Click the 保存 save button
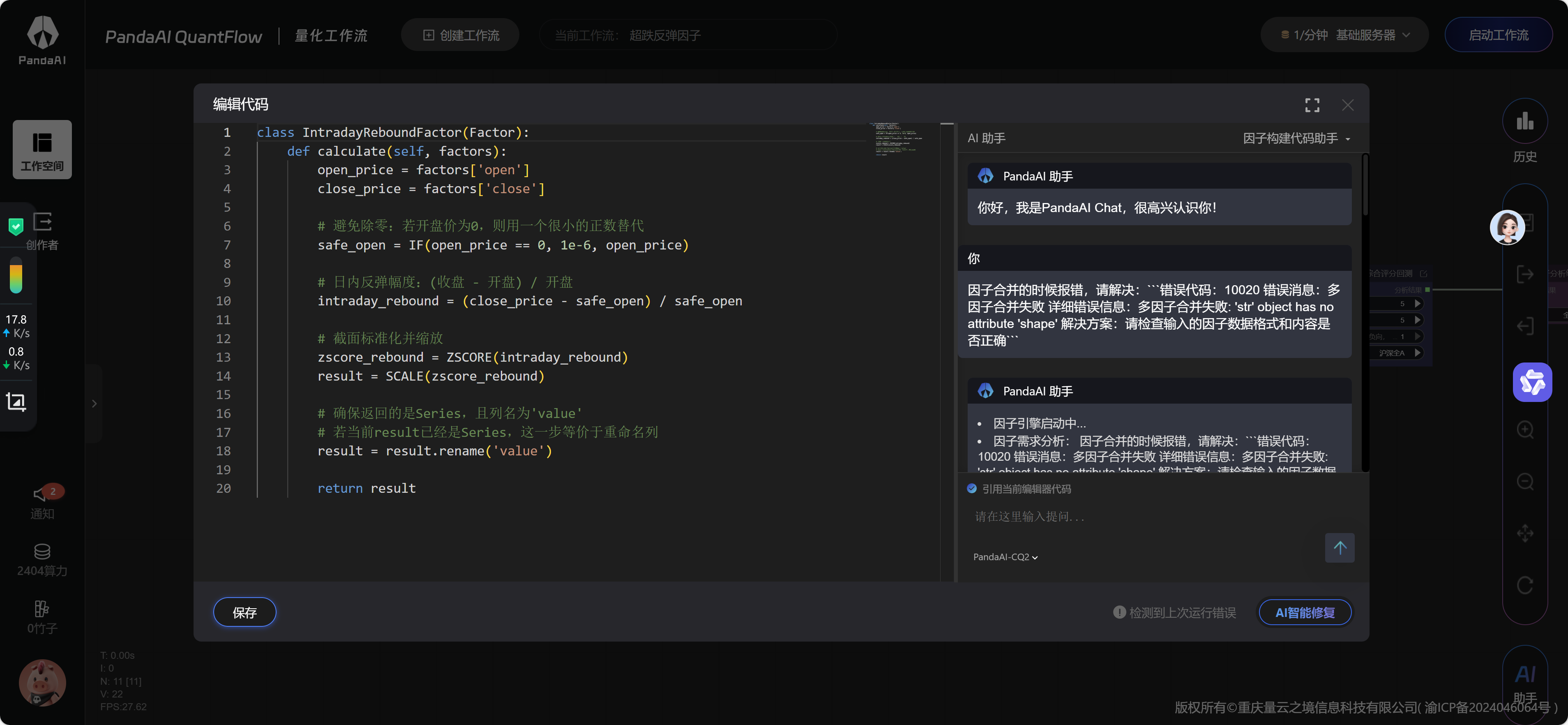This screenshot has height=725, width=1568. click(x=245, y=612)
